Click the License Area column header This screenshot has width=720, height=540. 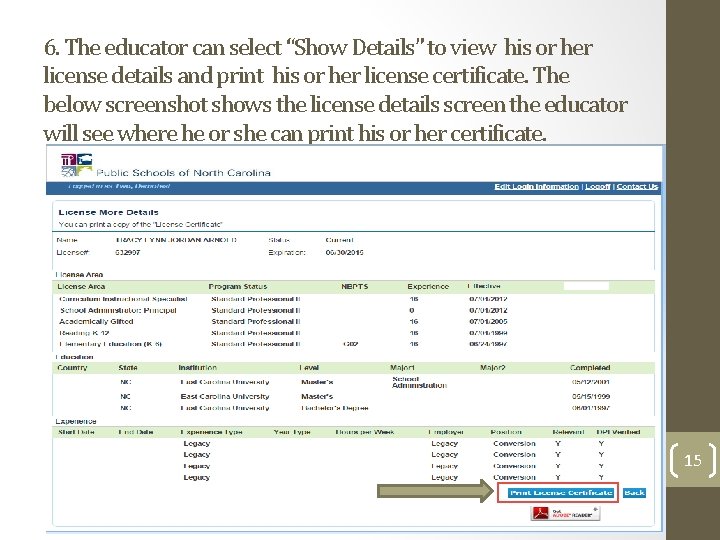click(x=81, y=287)
